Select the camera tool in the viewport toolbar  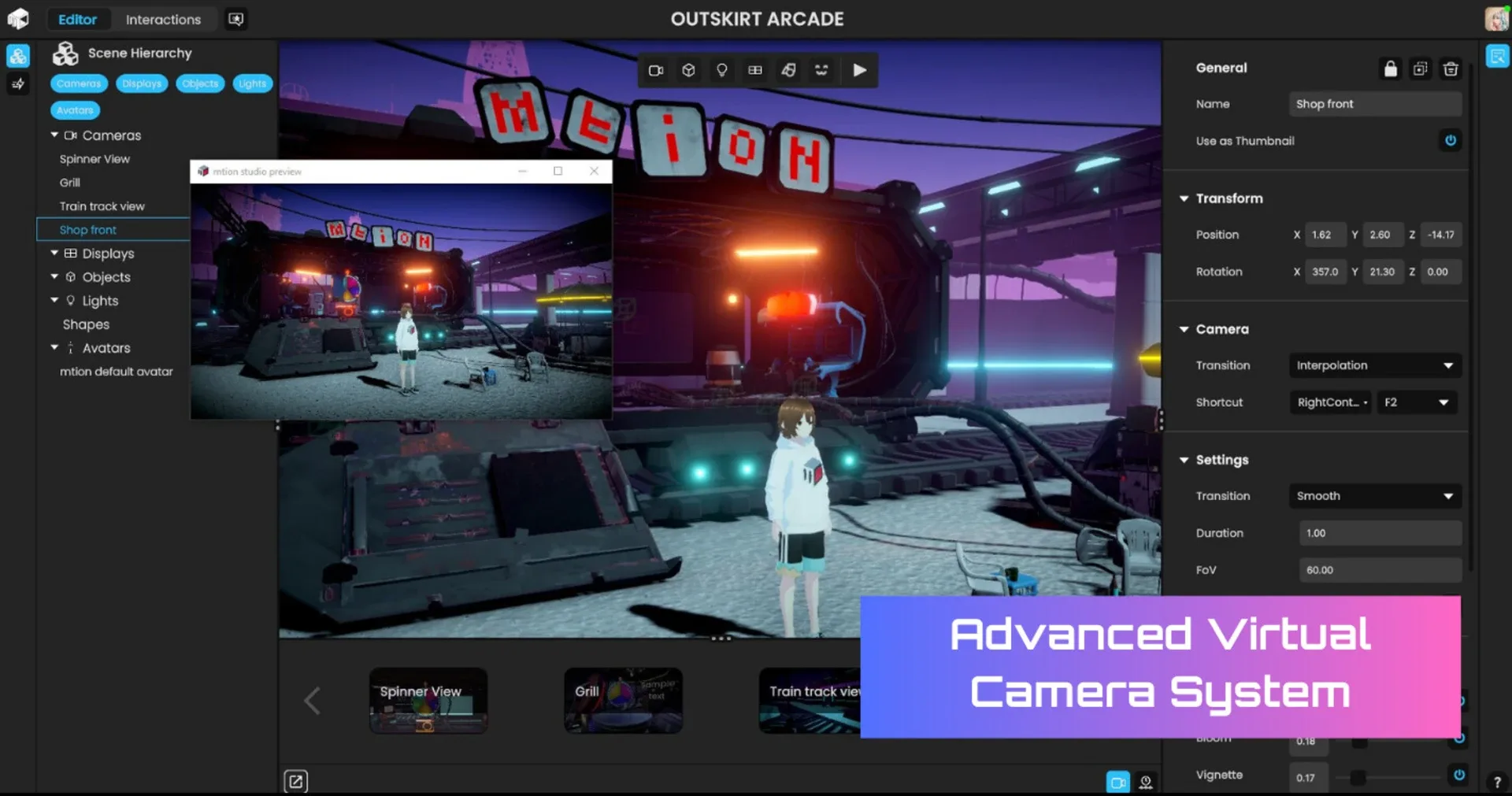(656, 70)
